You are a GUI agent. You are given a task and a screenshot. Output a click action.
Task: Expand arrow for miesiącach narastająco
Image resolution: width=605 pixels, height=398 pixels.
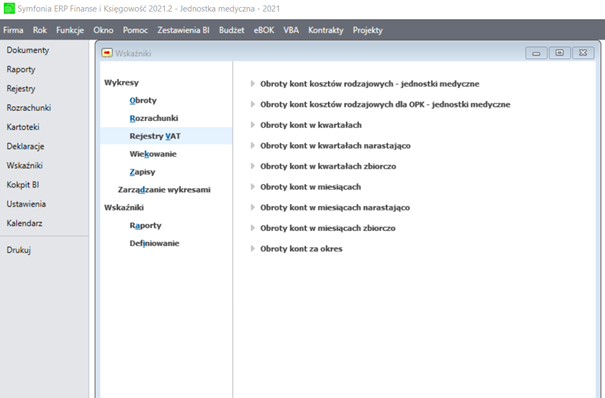(253, 207)
